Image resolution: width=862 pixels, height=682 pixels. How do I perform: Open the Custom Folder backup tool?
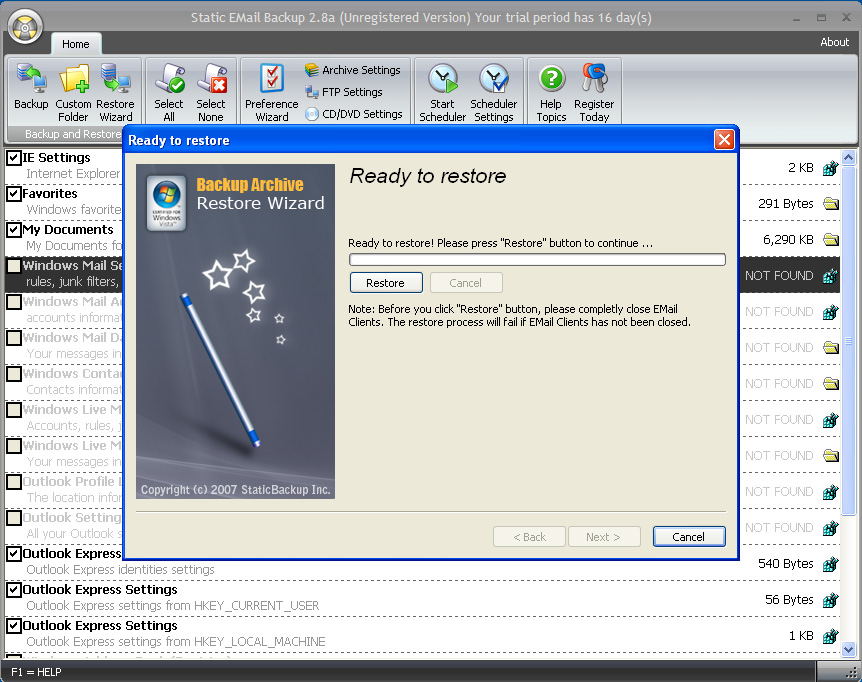(x=73, y=90)
